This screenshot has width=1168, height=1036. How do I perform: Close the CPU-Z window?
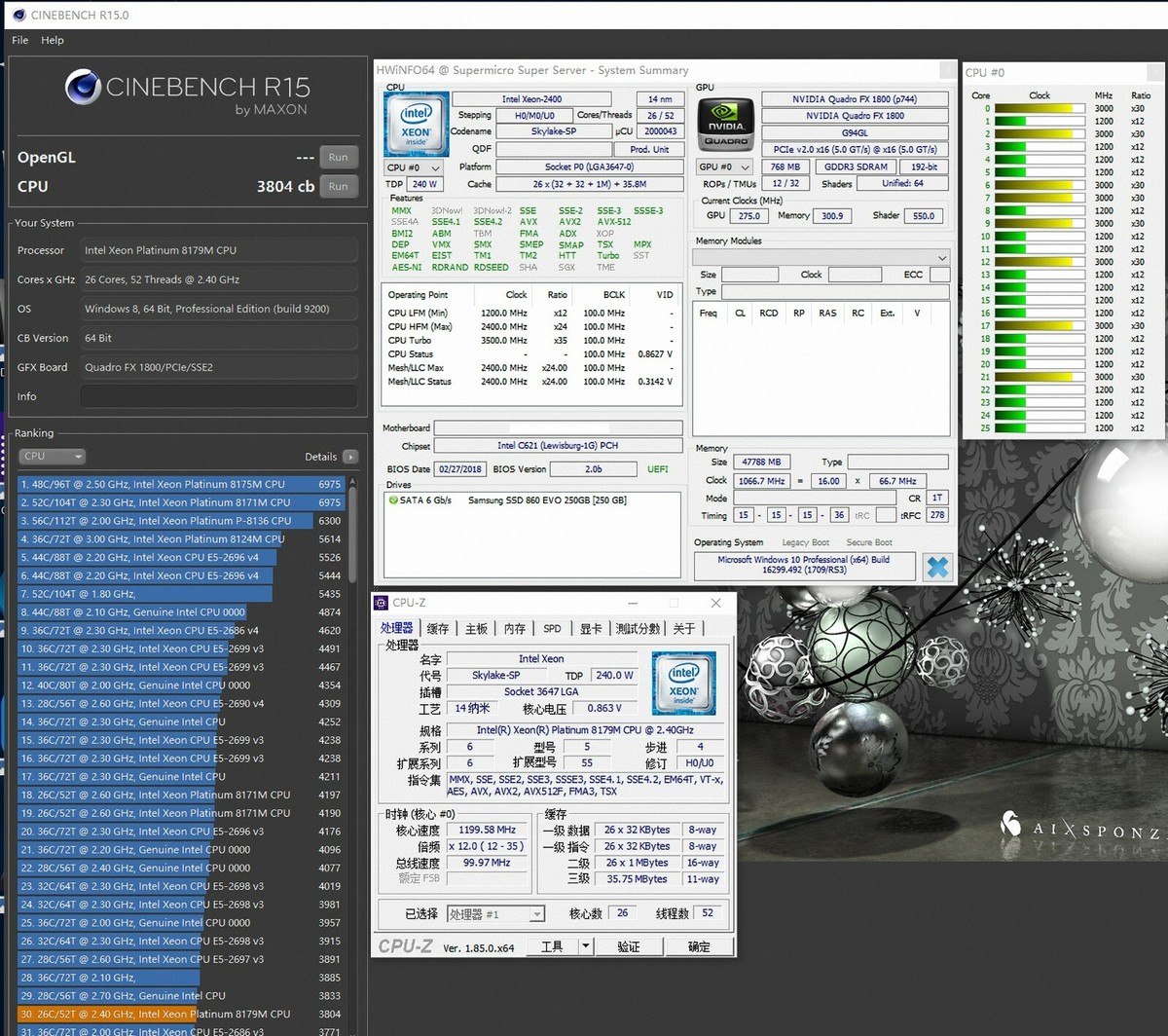(x=716, y=603)
